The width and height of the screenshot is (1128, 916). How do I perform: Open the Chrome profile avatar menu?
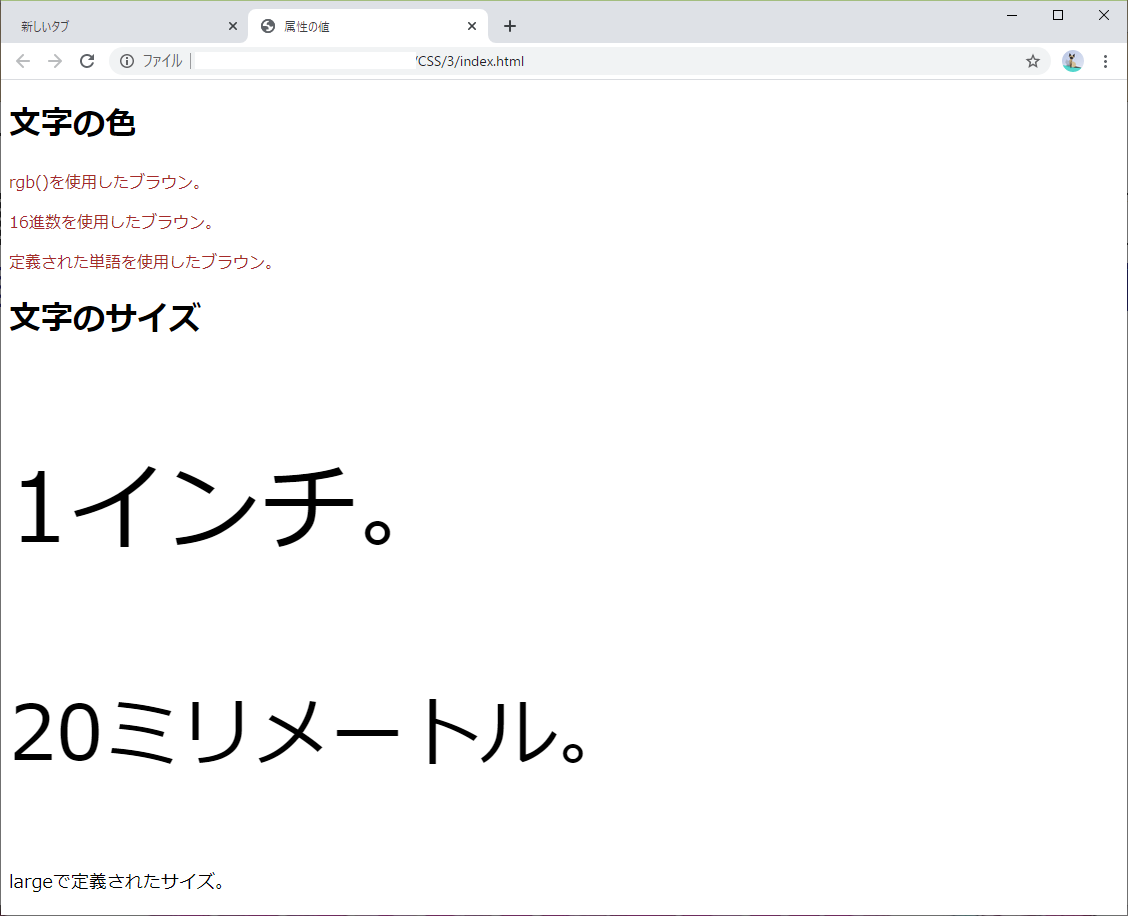(x=1072, y=61)
